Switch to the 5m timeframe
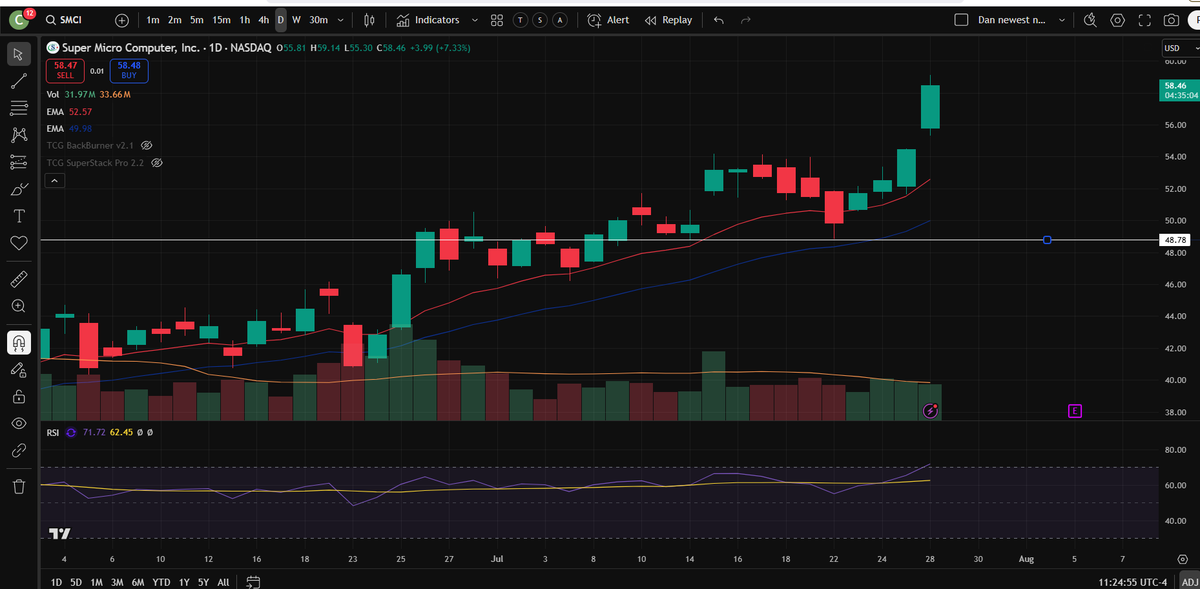Viewport: 1200px width, 589px height. (196, 20)
